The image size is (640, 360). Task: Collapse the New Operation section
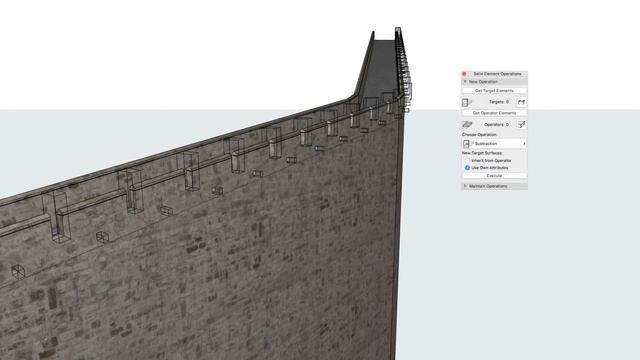[x=465, y=82]
